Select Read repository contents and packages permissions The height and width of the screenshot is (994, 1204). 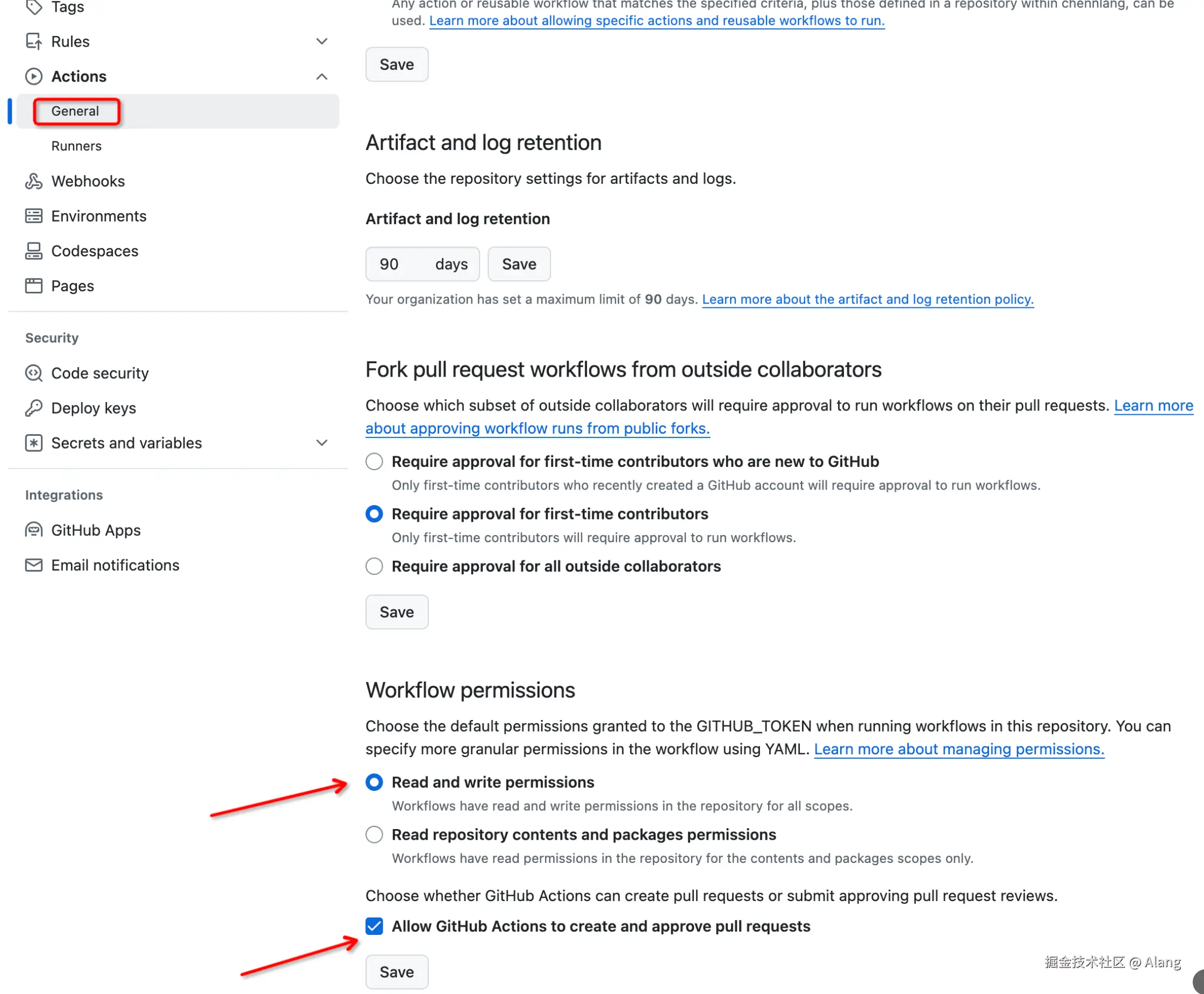pyautogui.click(x=374, y=835)
